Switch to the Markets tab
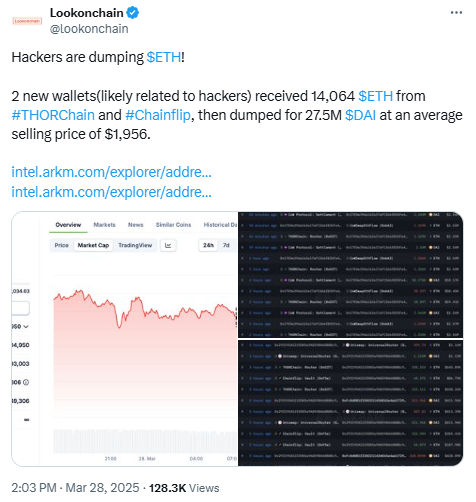This screenshot has width=476, height=502. (104, 225)
